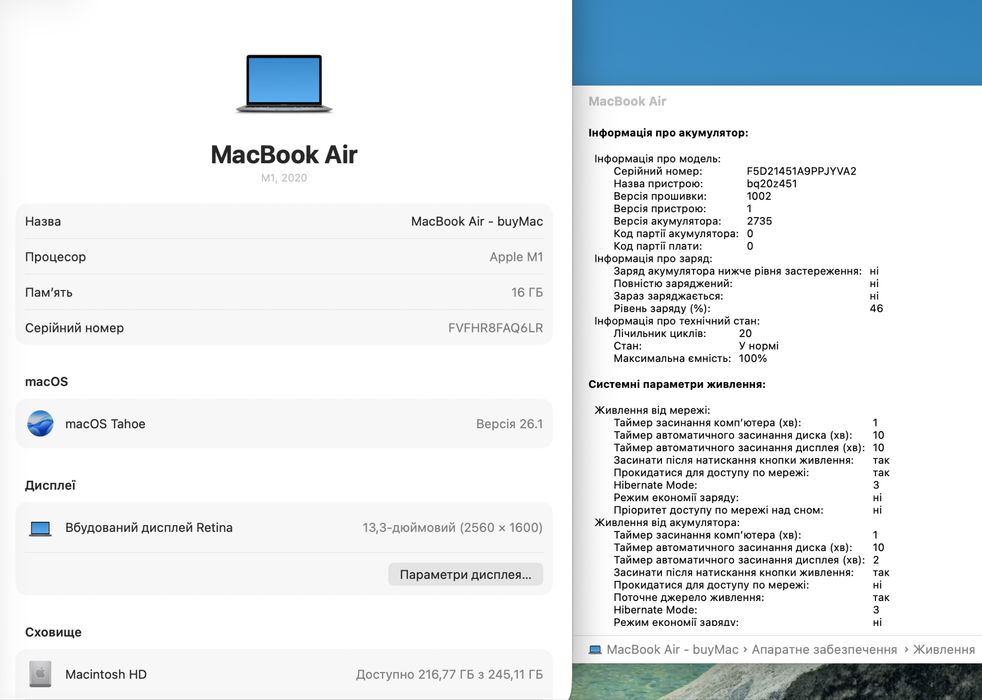Click the "Рівень заряду (%):" label

click(662, 309)
